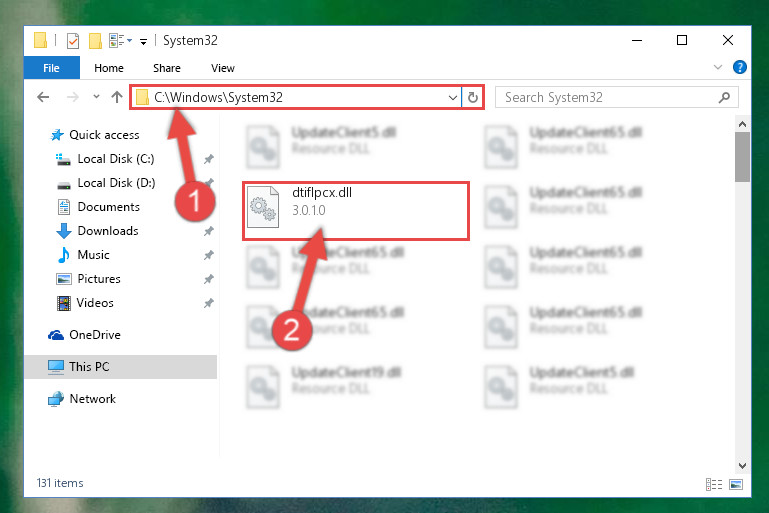This screenshot has width=769, height=513.
Task: Open Local Disk (C:) in sidebar
Action: click(x=116, y=159)
